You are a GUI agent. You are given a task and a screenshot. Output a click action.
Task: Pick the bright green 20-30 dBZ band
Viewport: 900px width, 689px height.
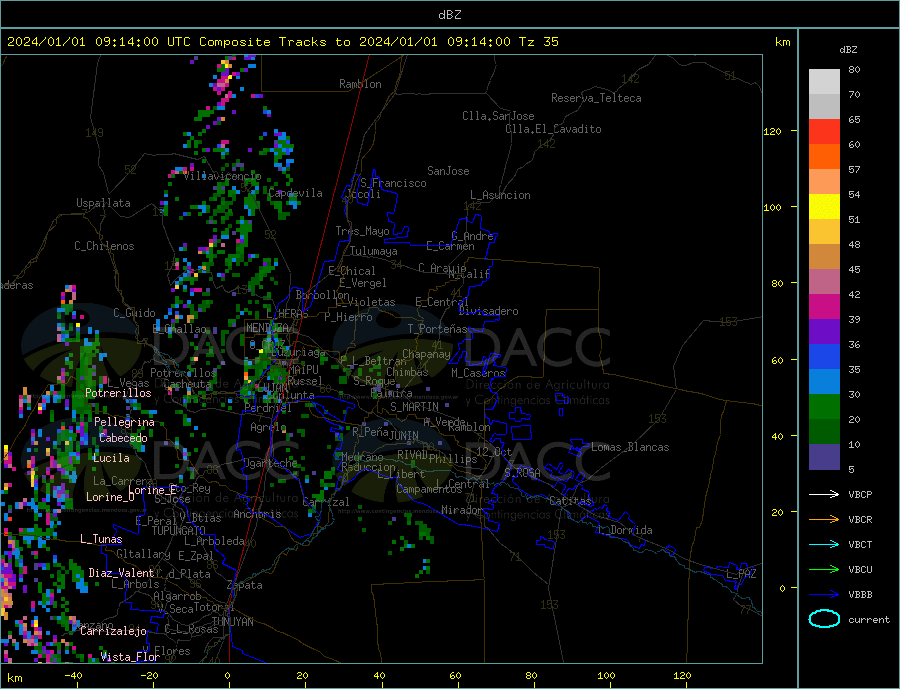[824, 407]
